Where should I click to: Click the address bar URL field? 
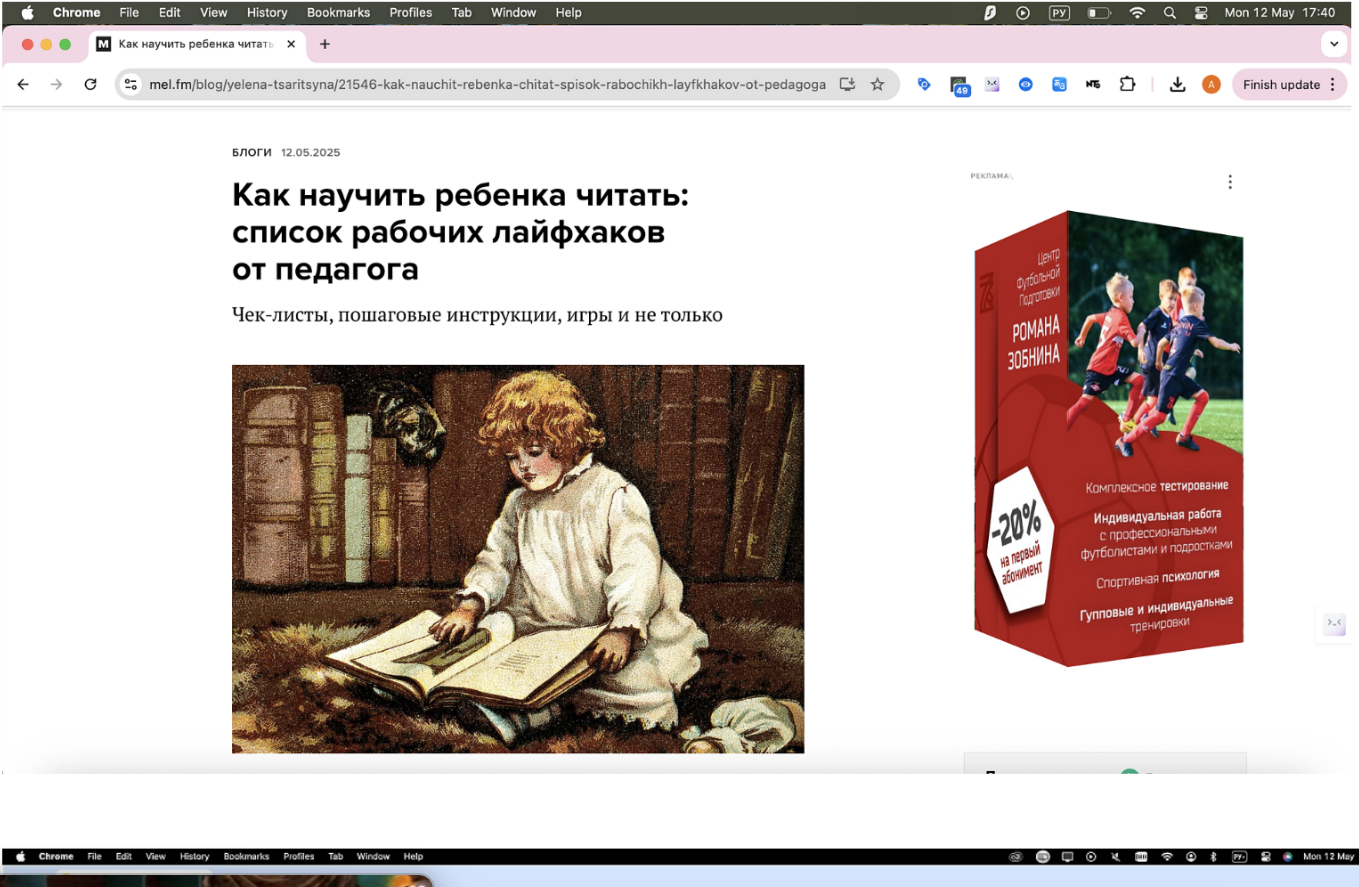tap(487, 85)
